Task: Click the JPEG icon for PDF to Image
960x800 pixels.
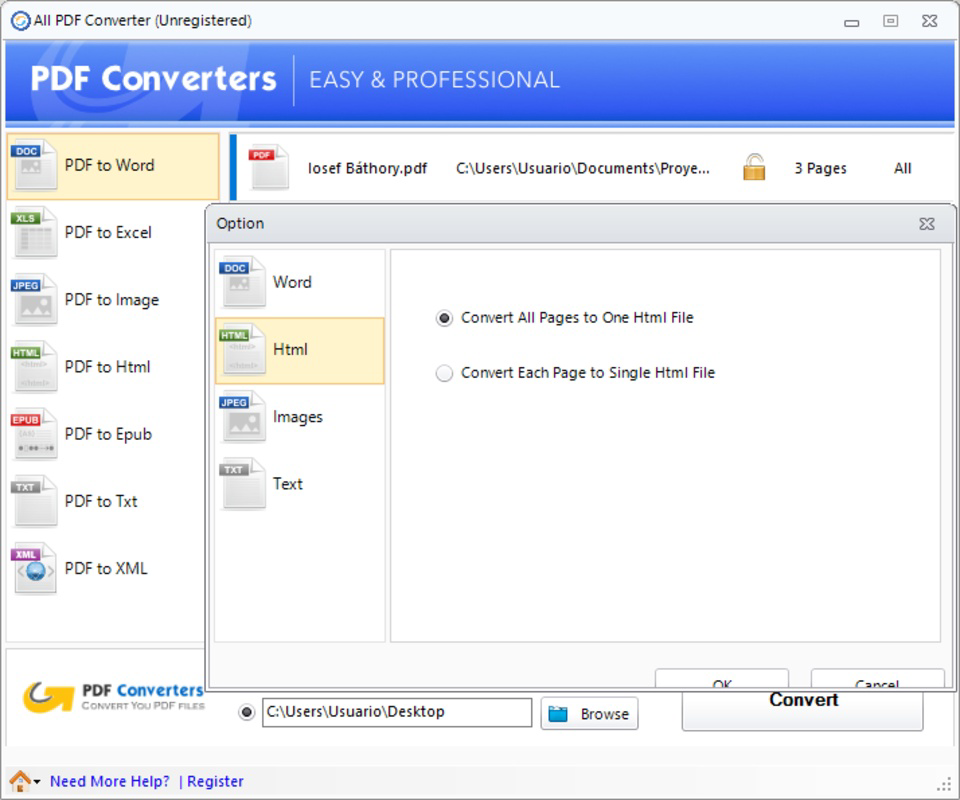Action: 35,301
